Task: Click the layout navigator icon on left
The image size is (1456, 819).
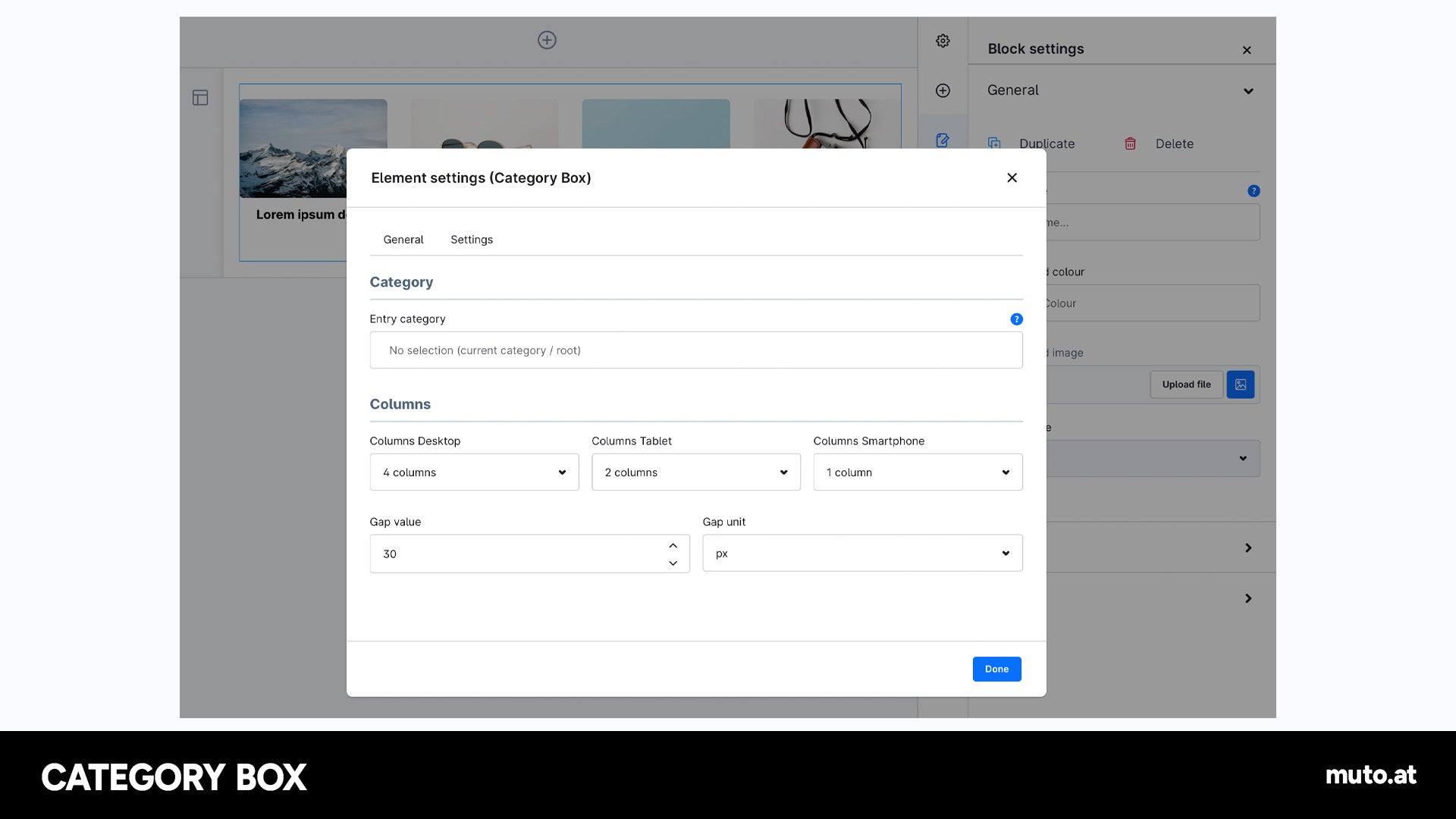Action: tap(200, 98)
